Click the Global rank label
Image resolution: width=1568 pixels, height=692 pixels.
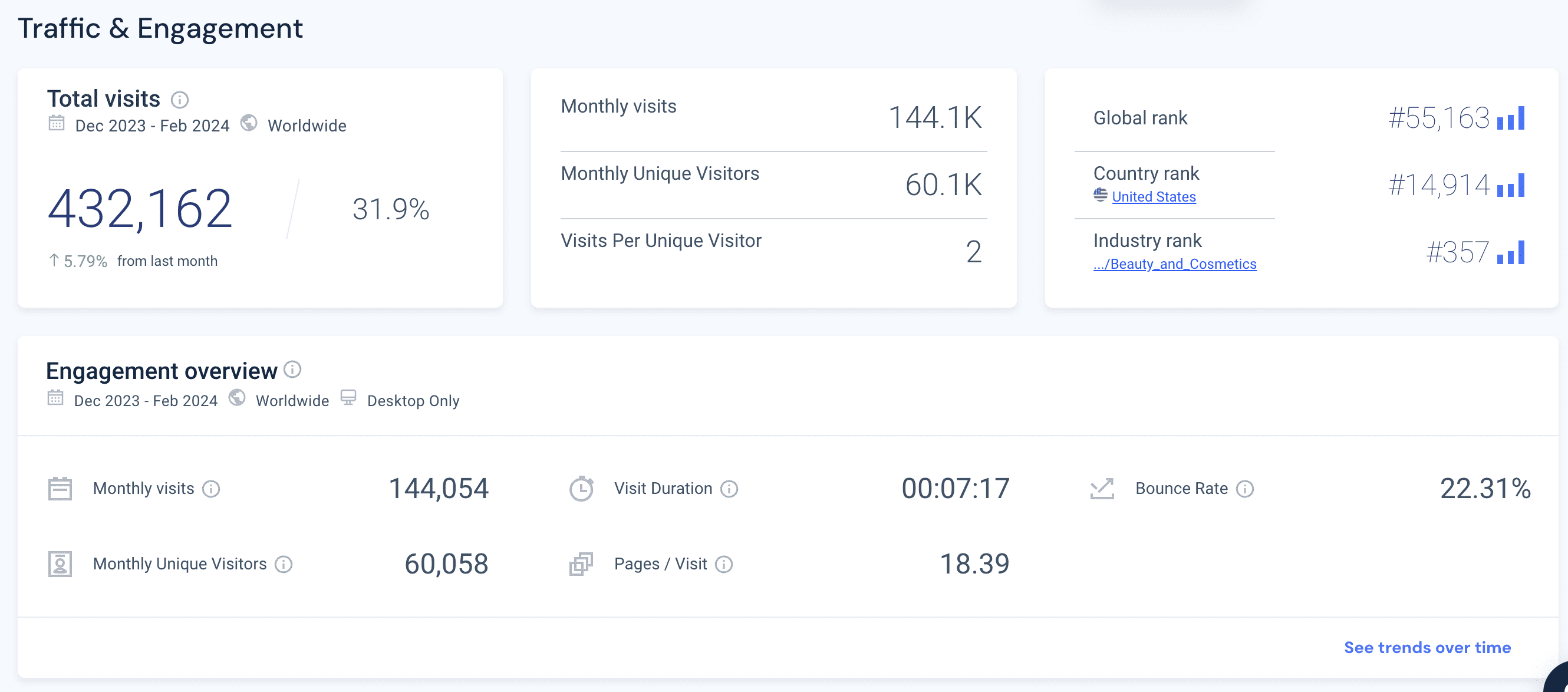click(1140, 117)
